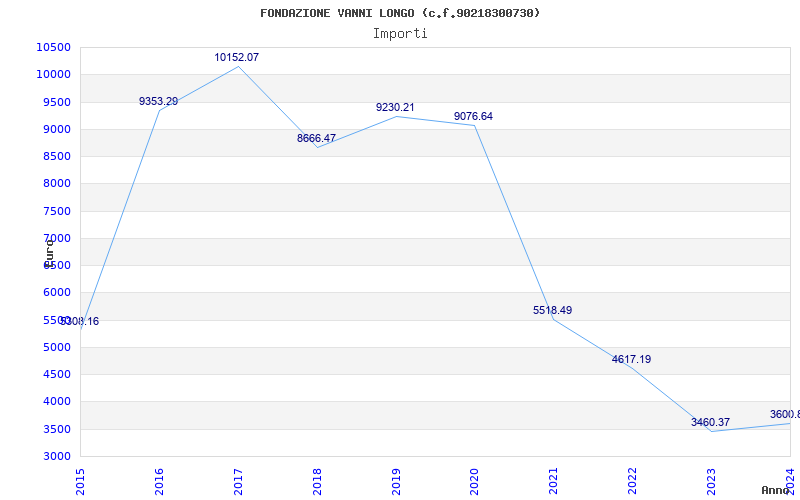Click x-axis year 2019
This screenshot has height=500, width=800.
(x=396, y=481)
